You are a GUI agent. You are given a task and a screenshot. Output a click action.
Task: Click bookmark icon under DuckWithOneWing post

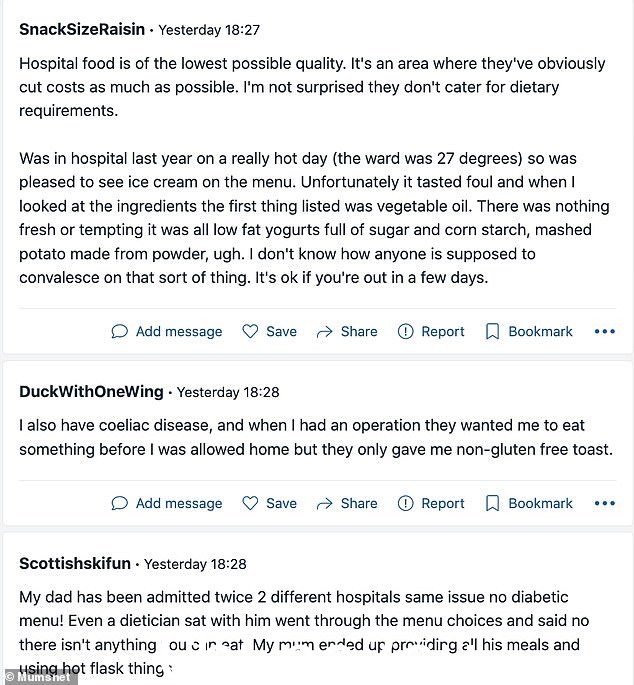point(492,503)
